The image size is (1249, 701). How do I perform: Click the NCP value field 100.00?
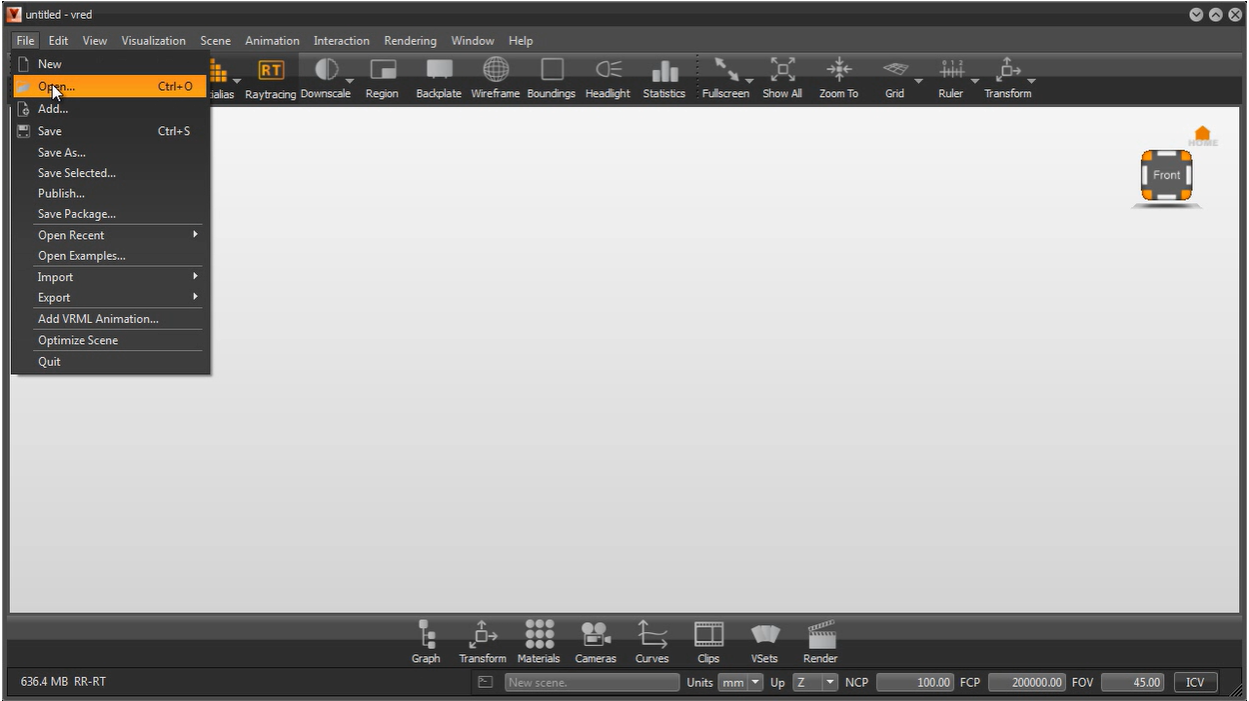pyautogui.click(x=915, y=683)
